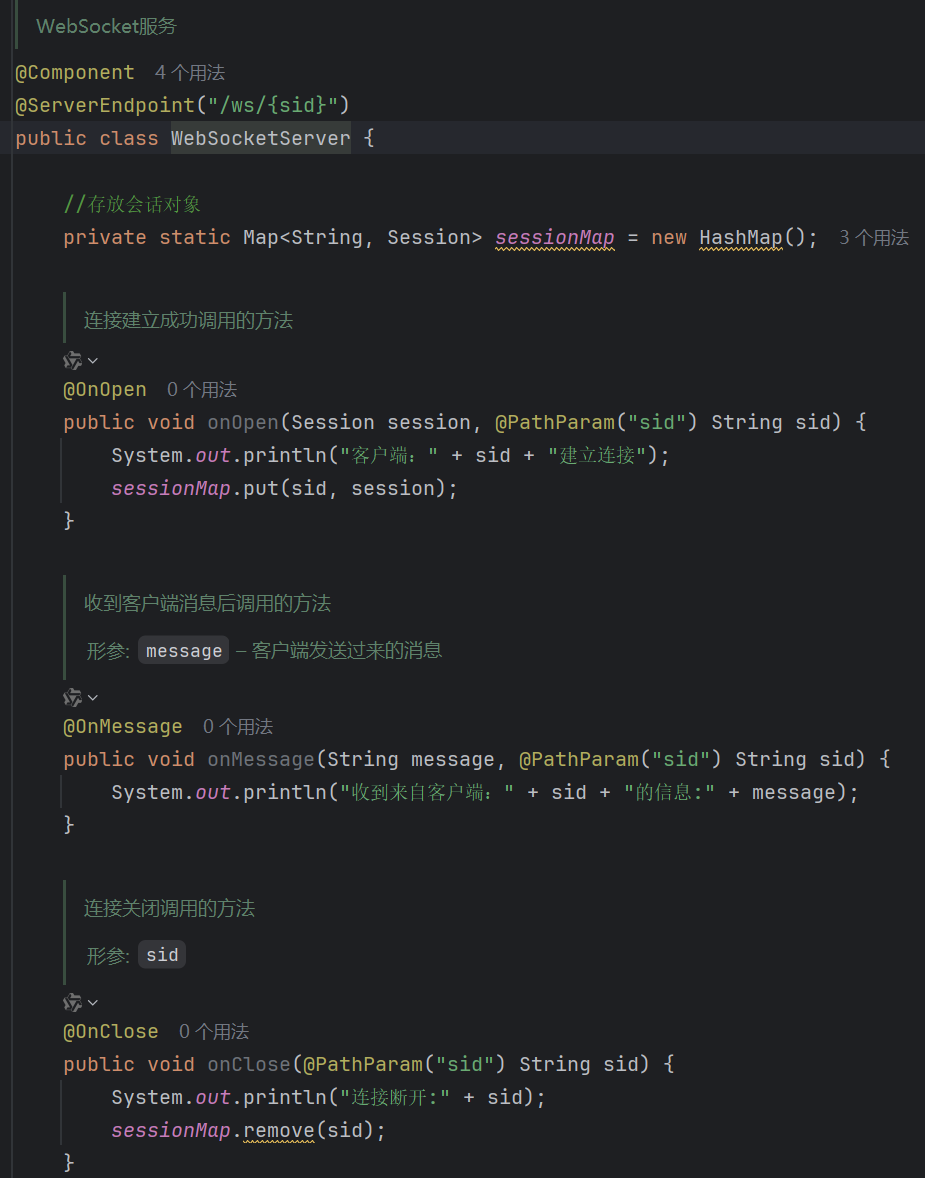
Task: Click the onMessage method name
Action: pos(261,759)
